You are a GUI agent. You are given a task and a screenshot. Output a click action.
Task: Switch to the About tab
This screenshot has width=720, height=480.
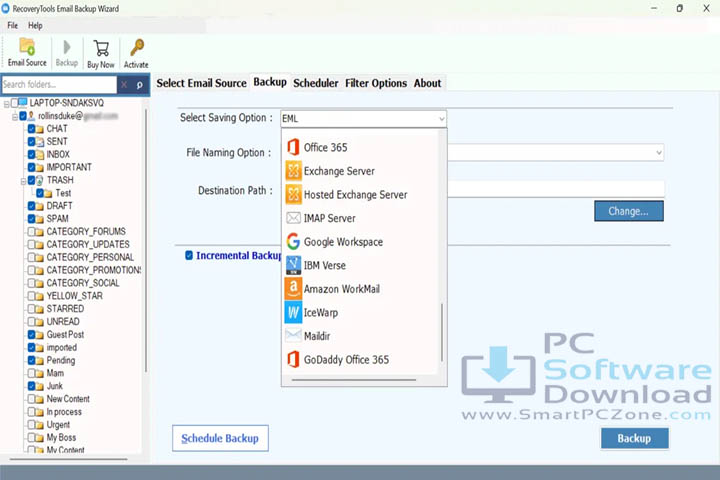tap(427, 83)
